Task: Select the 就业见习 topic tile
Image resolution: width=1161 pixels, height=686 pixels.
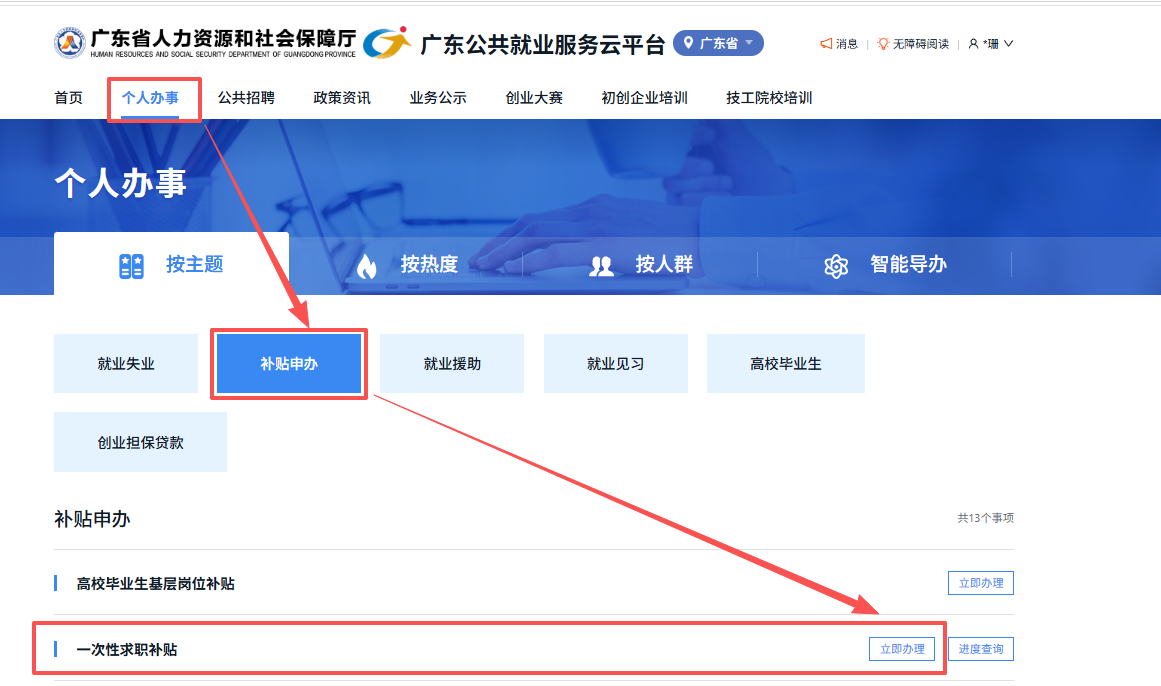Action: [615, 364]
